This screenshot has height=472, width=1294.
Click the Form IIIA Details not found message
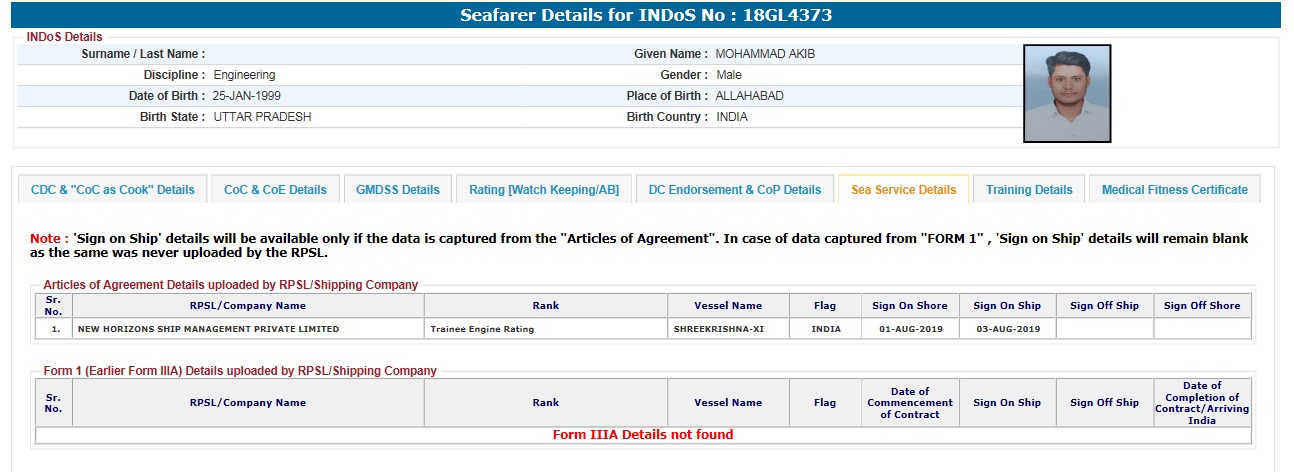[643, 435]
